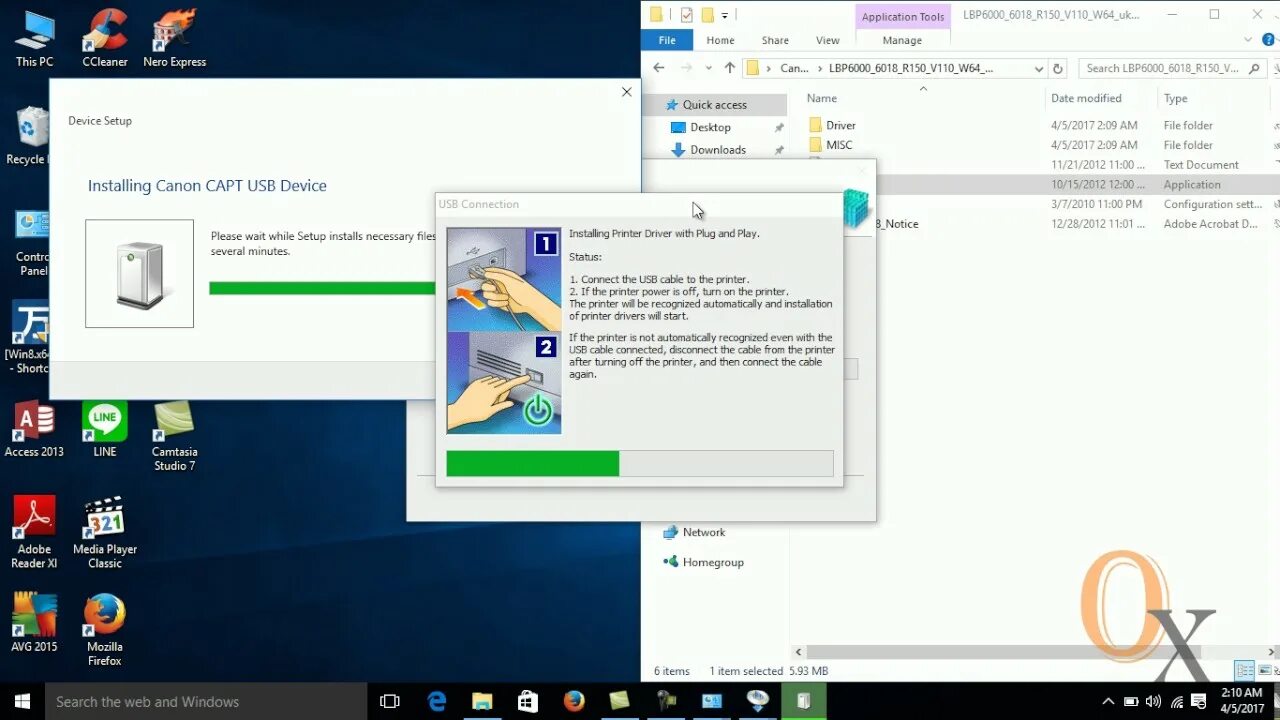The width and height of the screenshot is (1280, 720).
Task: Open the AVG 2015 desktop shortcut
Action: [34, 623]
